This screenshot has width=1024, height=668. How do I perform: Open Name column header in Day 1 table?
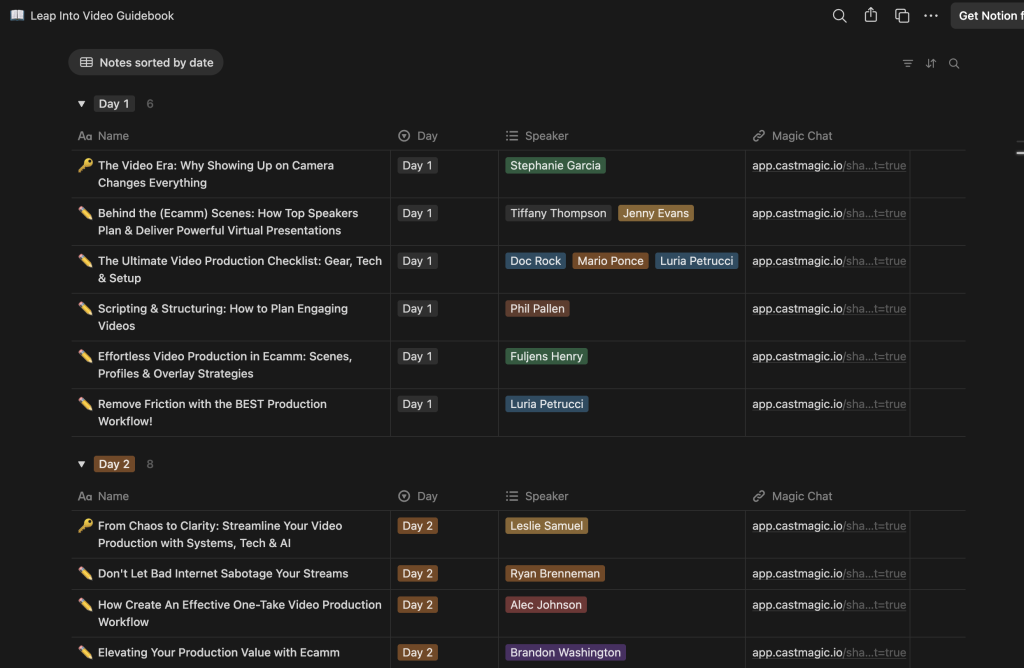tap(103, 136)
